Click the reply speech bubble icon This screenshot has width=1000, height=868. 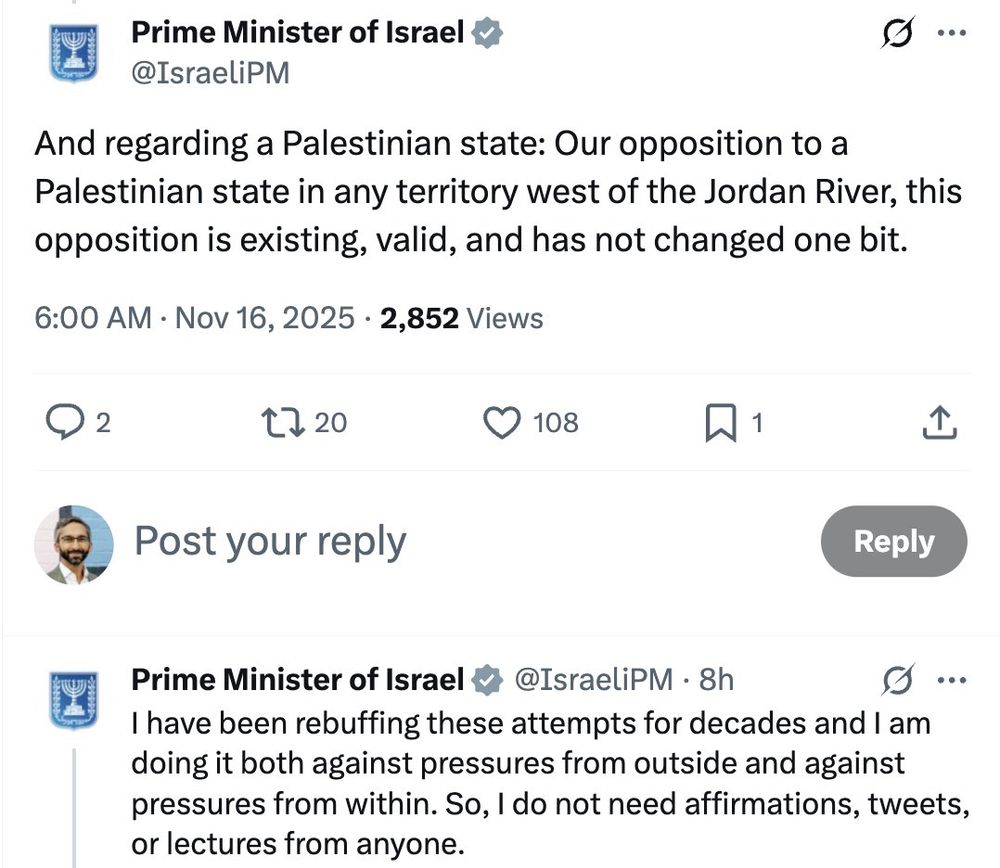[x=66, y=423]
